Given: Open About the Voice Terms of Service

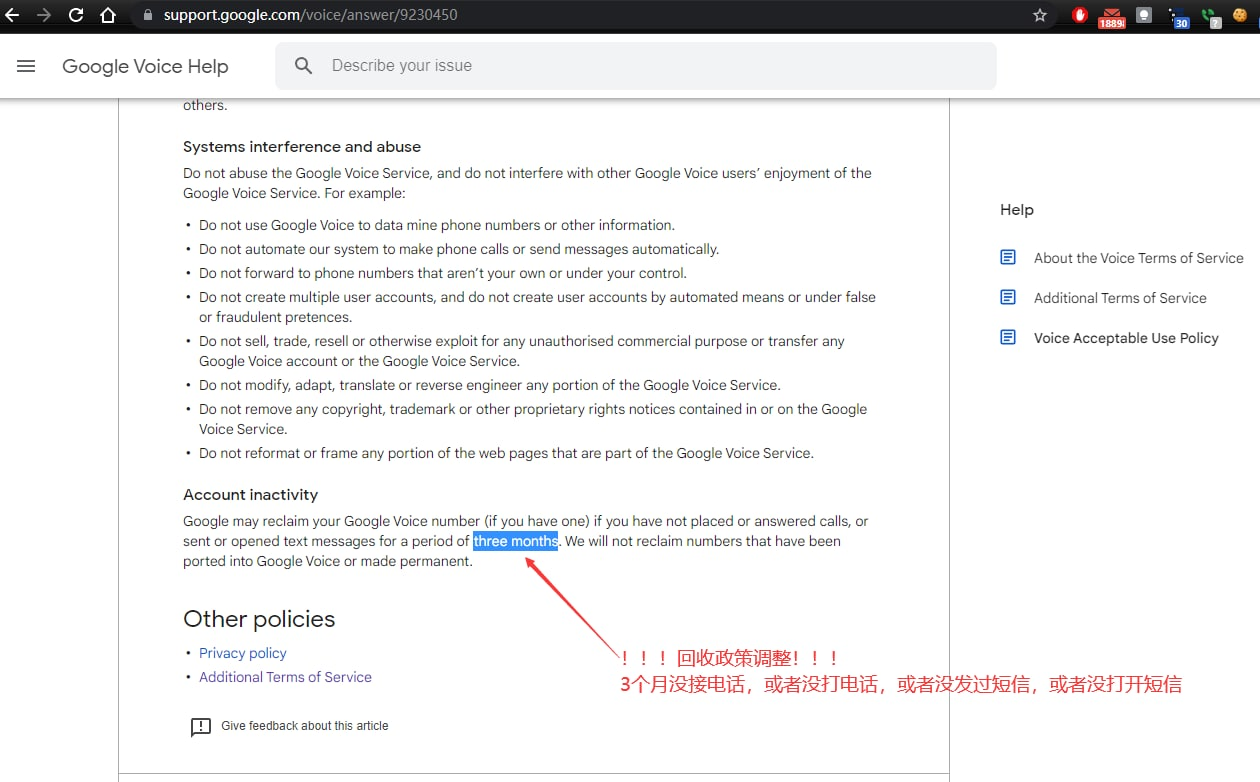Looking at the screenshot, I should point(1139,258).
